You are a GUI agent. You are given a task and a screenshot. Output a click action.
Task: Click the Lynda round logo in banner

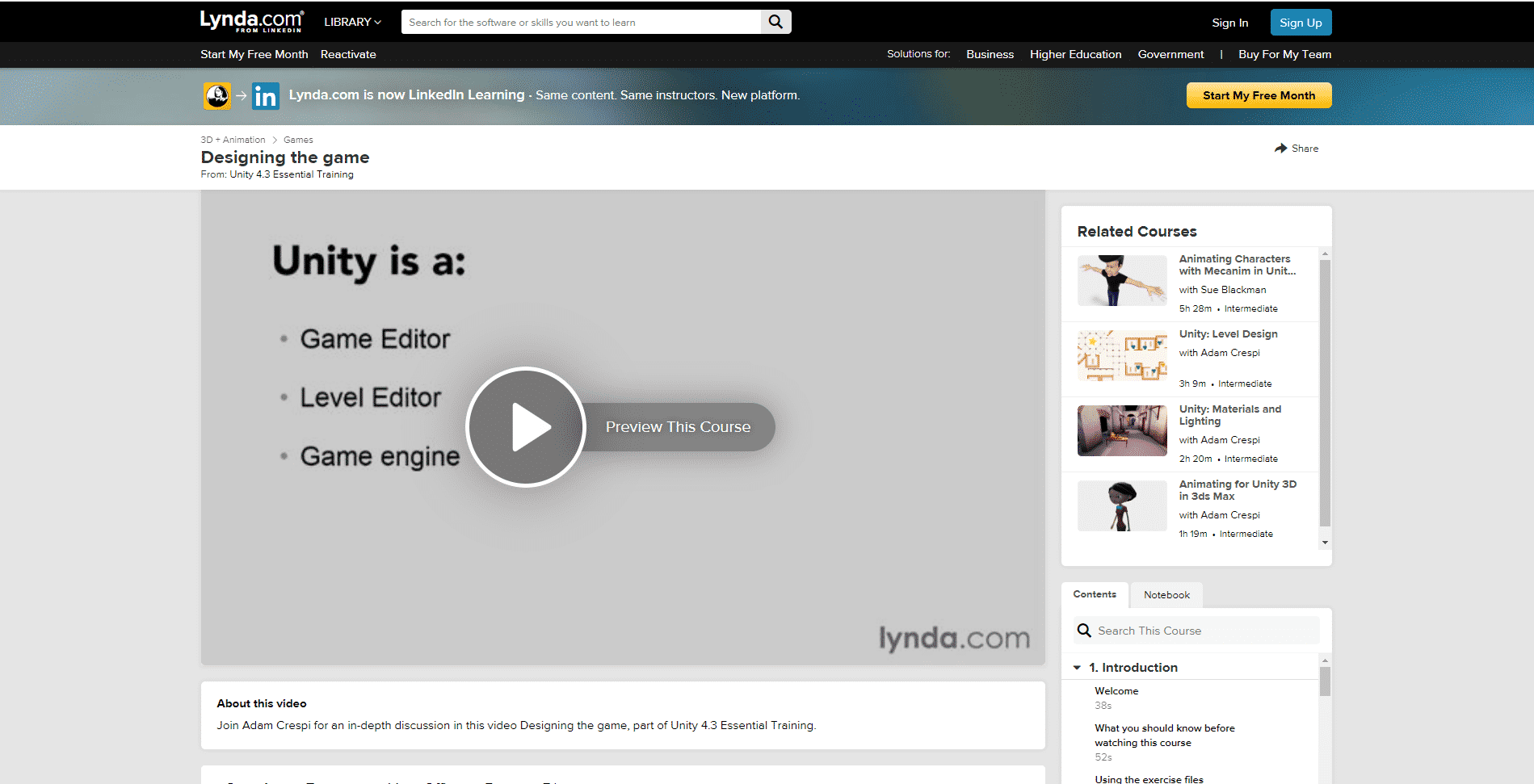tap(216, 96)
